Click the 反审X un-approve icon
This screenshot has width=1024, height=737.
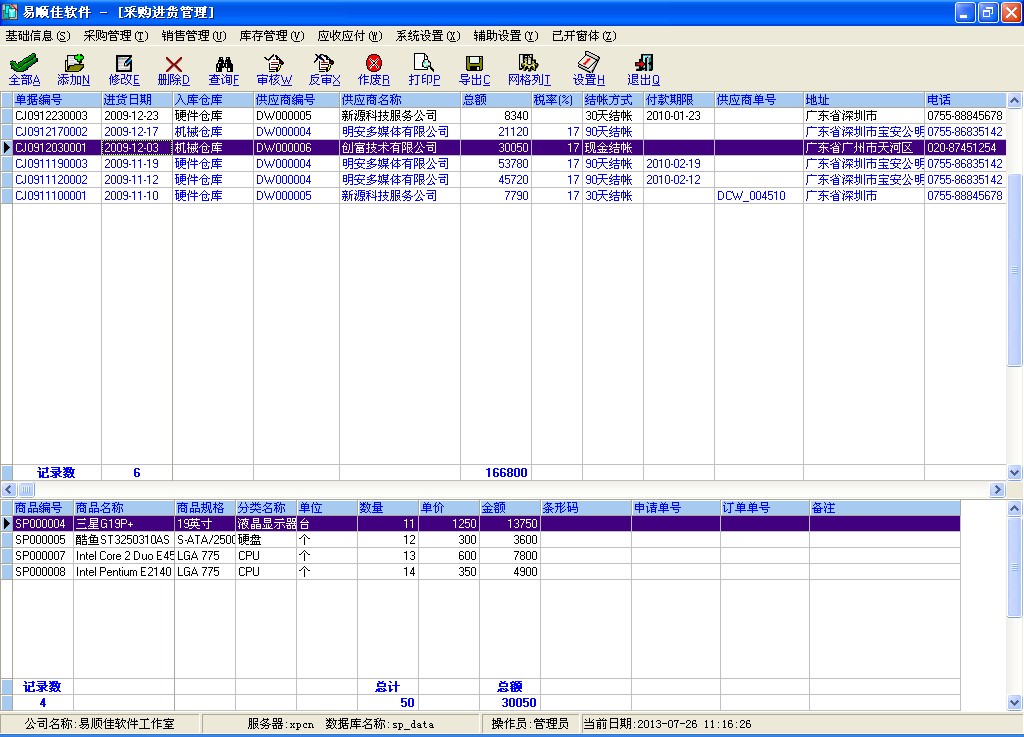324,63
